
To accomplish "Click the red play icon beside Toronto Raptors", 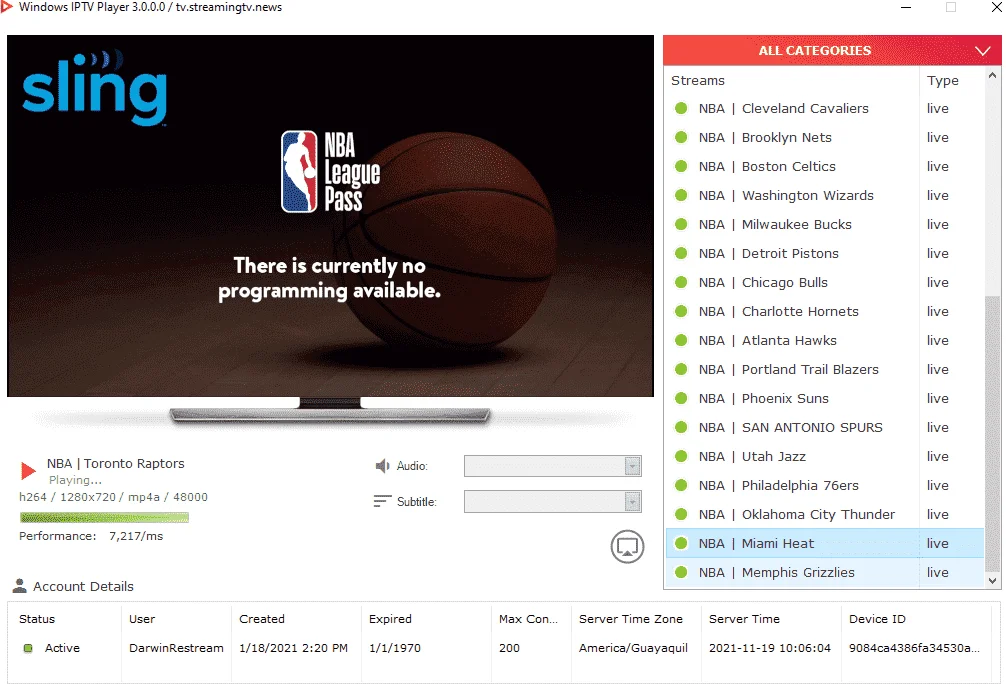I will click(28, 471).
